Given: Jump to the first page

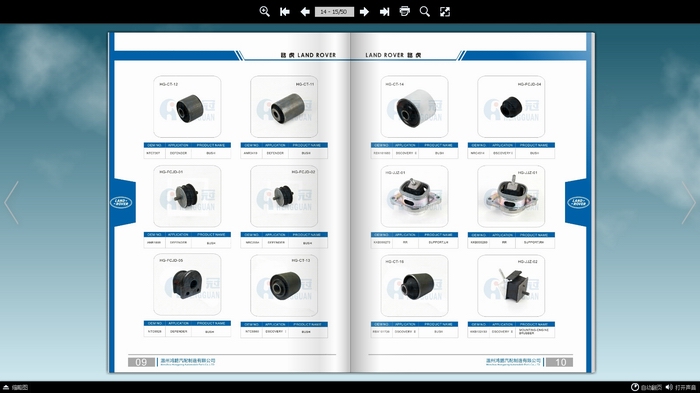Looking at the screenshot, I should tap(284, 12).
